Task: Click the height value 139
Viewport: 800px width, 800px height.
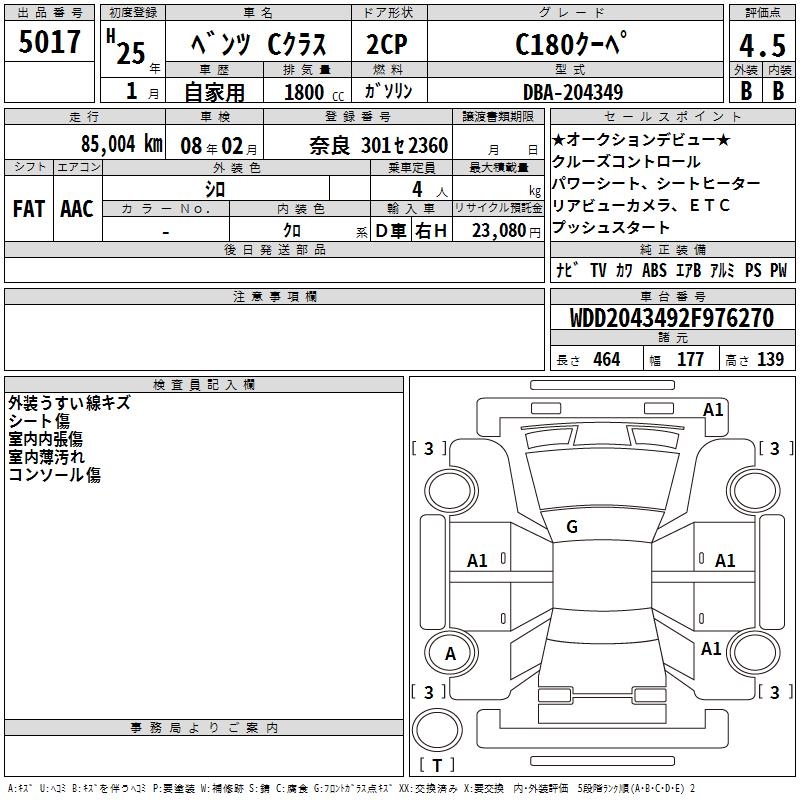Action: tap(770, 359)
